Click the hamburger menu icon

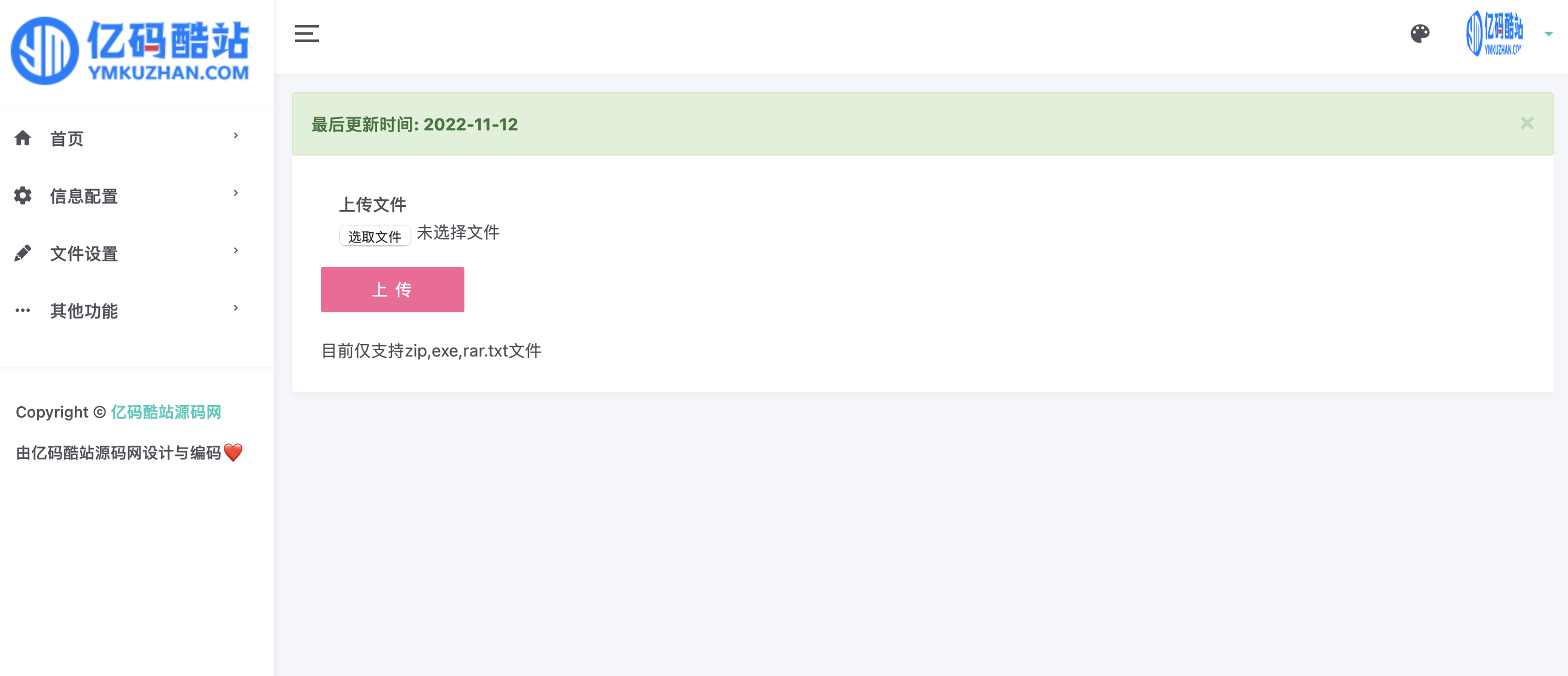[307, 34]
